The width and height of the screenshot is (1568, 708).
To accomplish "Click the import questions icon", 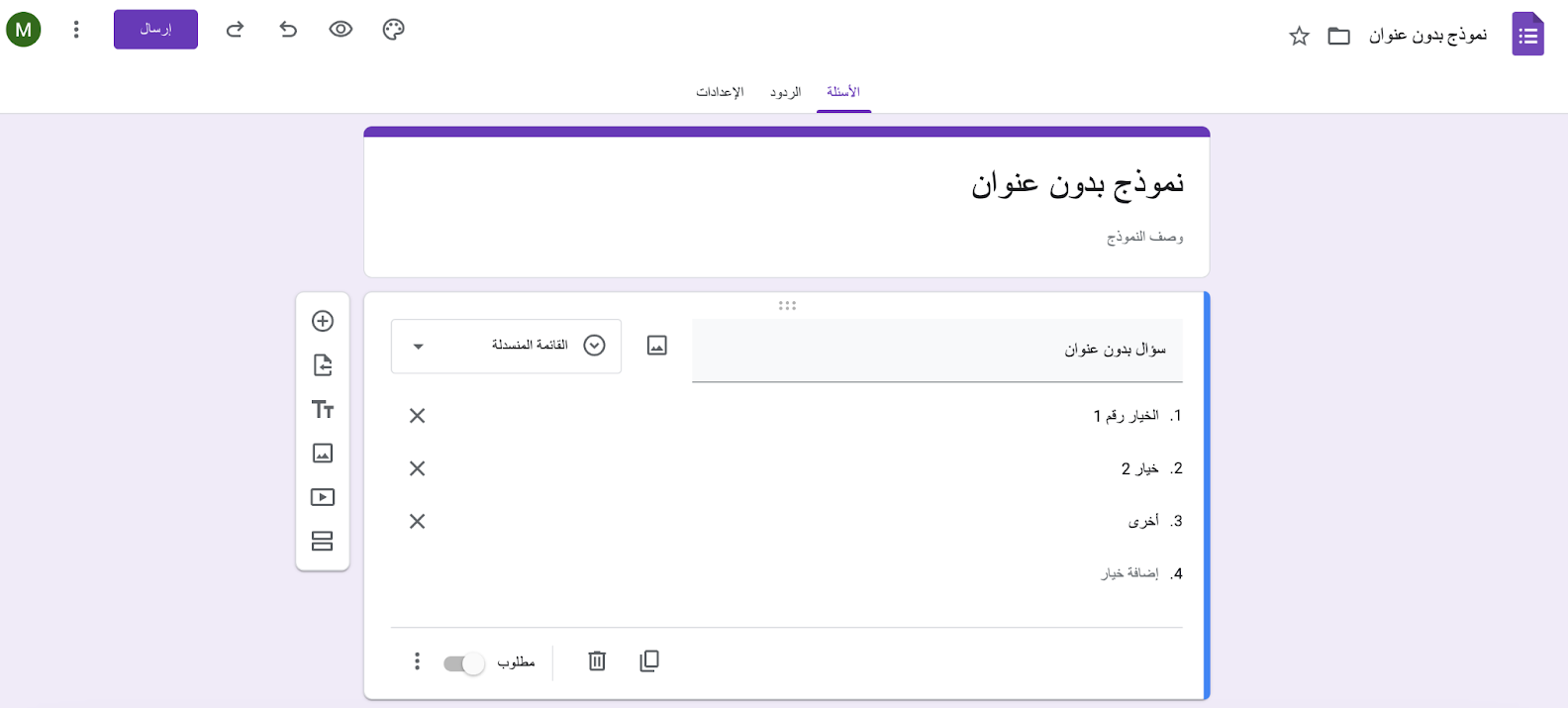I will coord(323,365).
